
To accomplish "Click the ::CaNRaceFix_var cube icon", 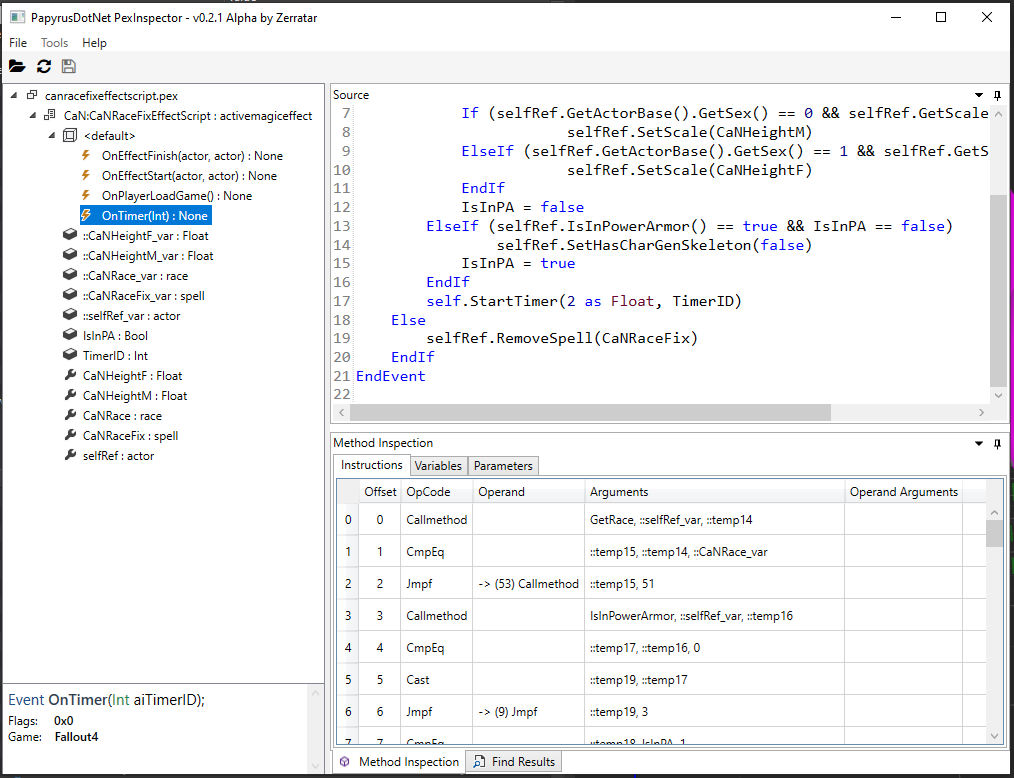I will (70, 296).
